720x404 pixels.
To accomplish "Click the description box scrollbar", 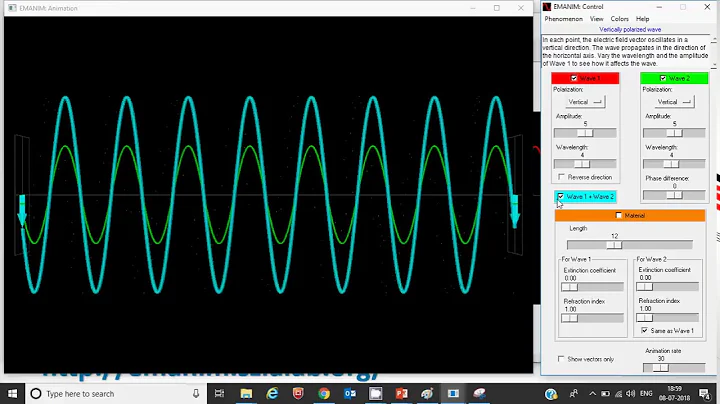I will coord(714,51).
